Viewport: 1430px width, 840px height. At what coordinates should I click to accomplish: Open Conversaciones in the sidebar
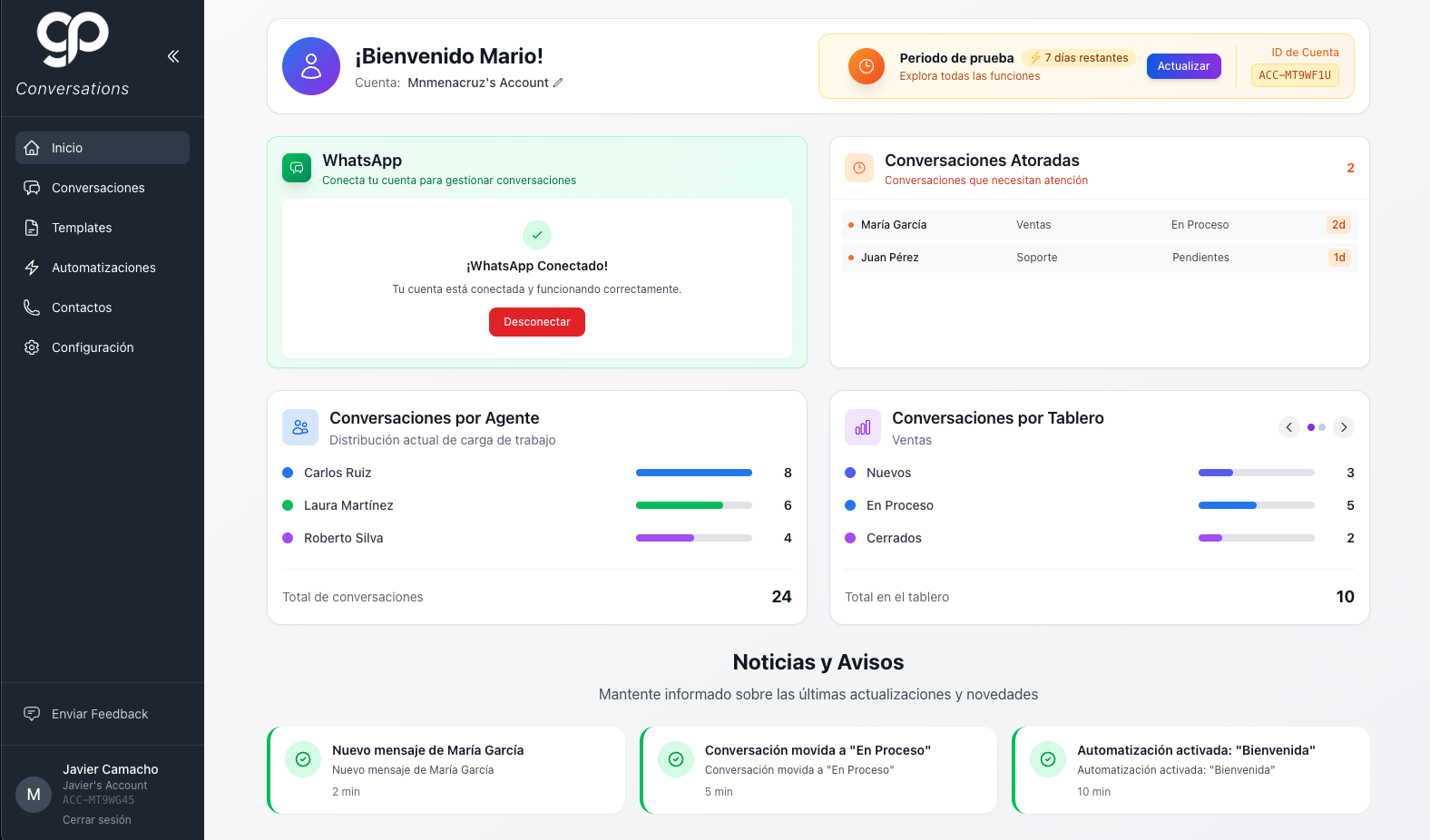tap(103, 188)
